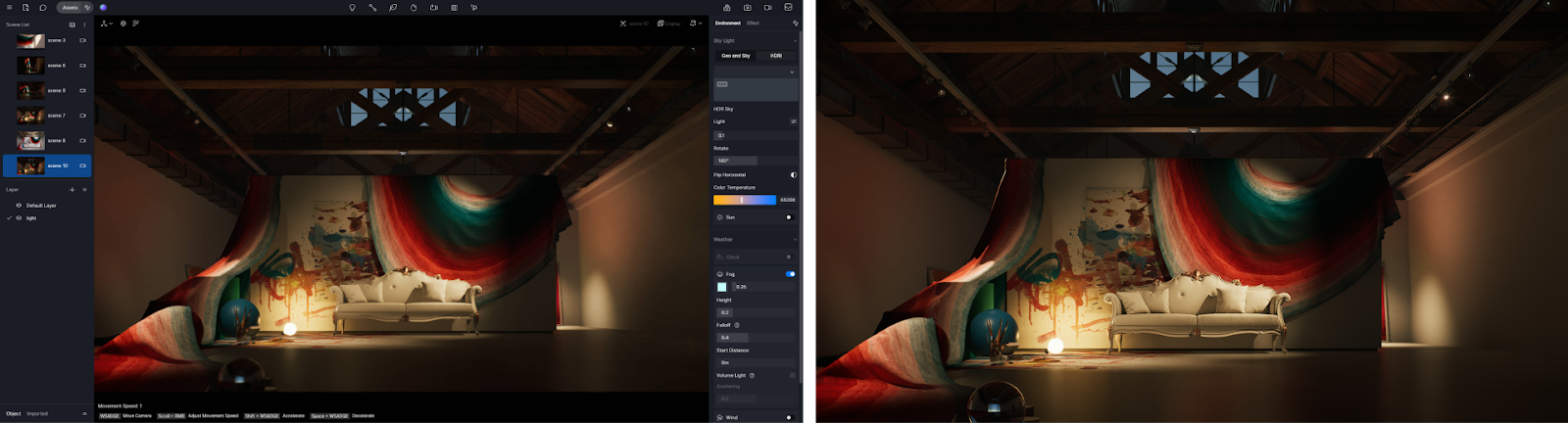Click the leaf-shaped toolbar icon
Viewport: 1568px width, 423px height.
tap(393, 7)
